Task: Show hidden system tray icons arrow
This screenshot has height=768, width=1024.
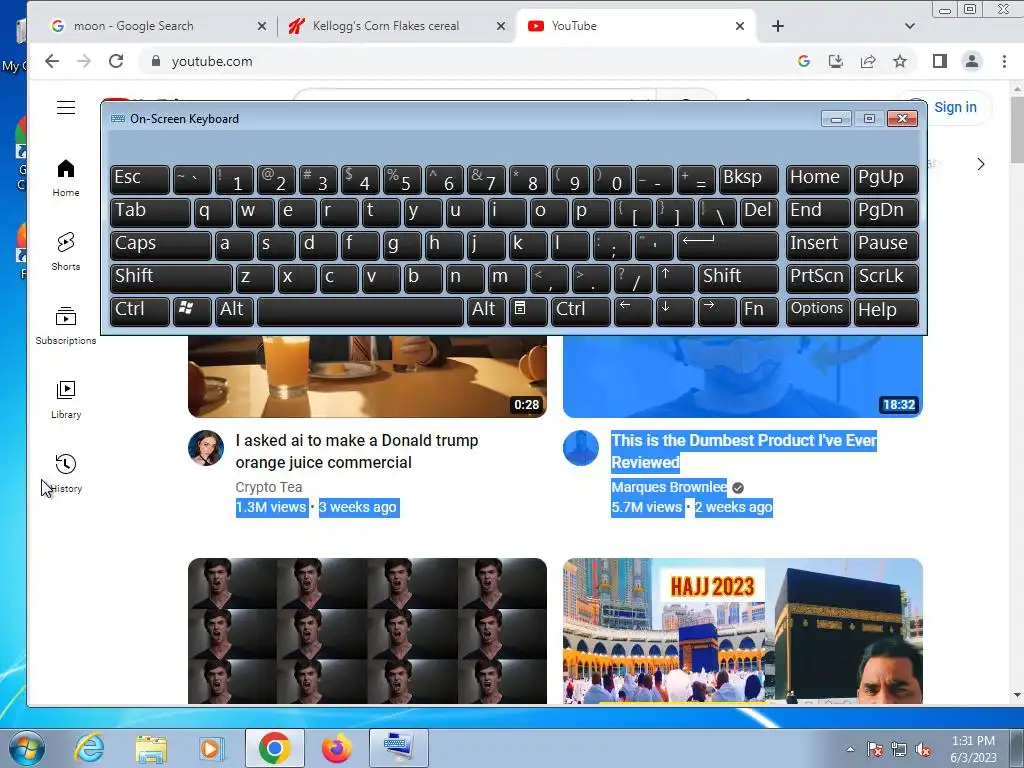Action: click(850, 750)
